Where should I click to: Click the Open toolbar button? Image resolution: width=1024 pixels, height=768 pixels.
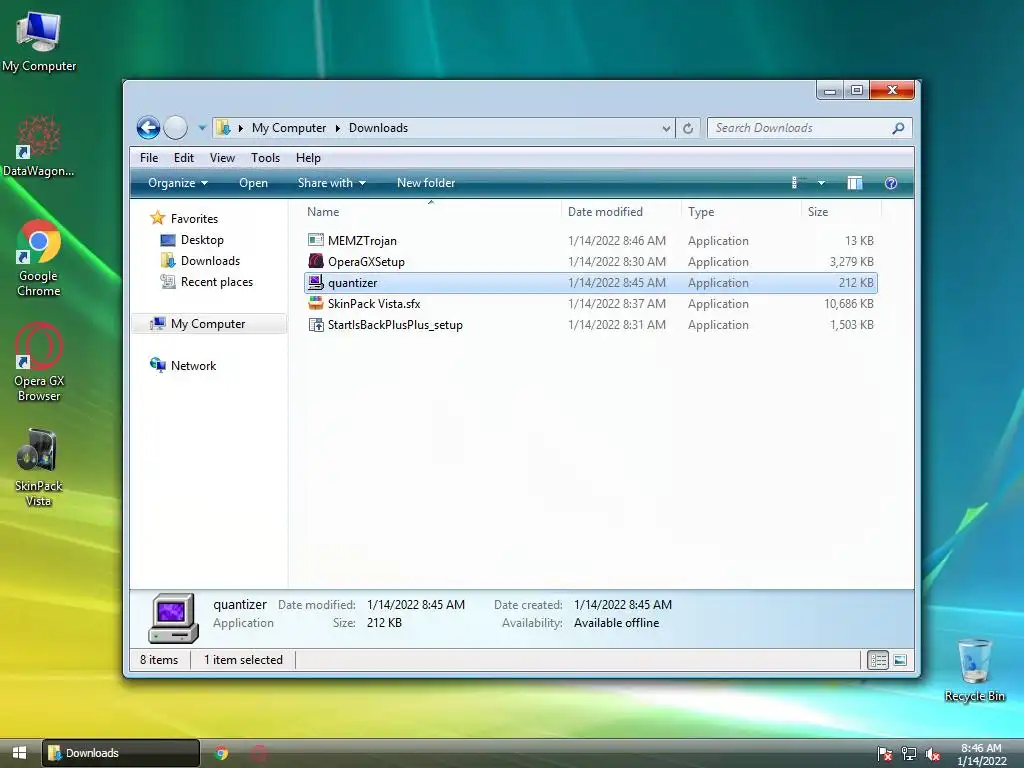pyautogui.click(x=253, y=183)
